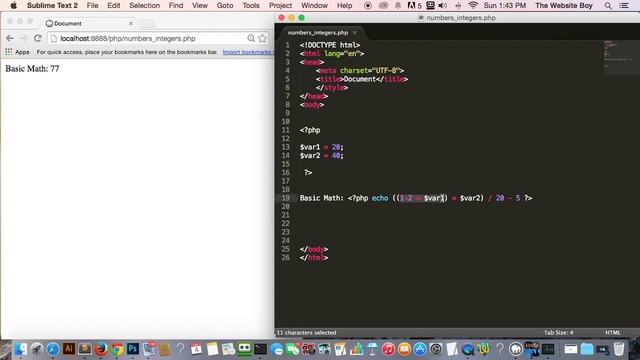The image size is (640, 360).
Task: Open a new Chrome tab
Action: click(x=148, y=24)
